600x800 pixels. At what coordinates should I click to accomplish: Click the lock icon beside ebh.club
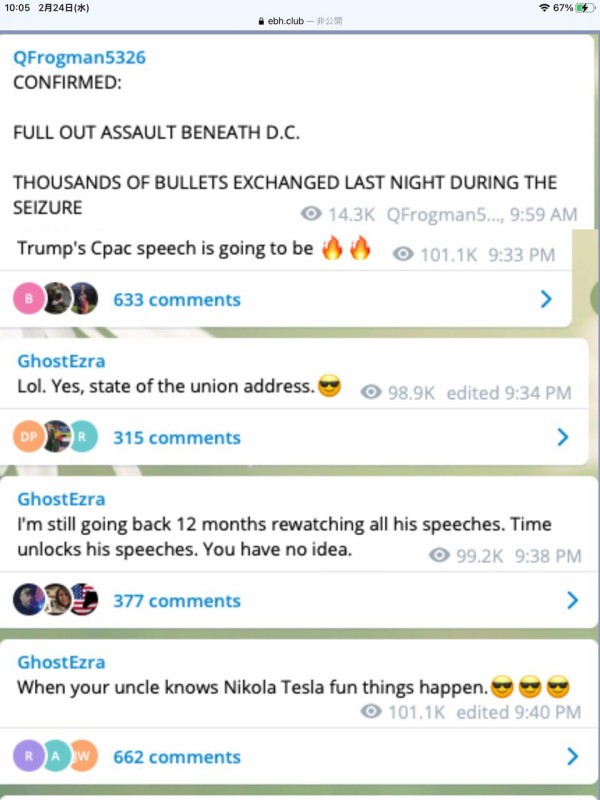[x=261, y=19]
